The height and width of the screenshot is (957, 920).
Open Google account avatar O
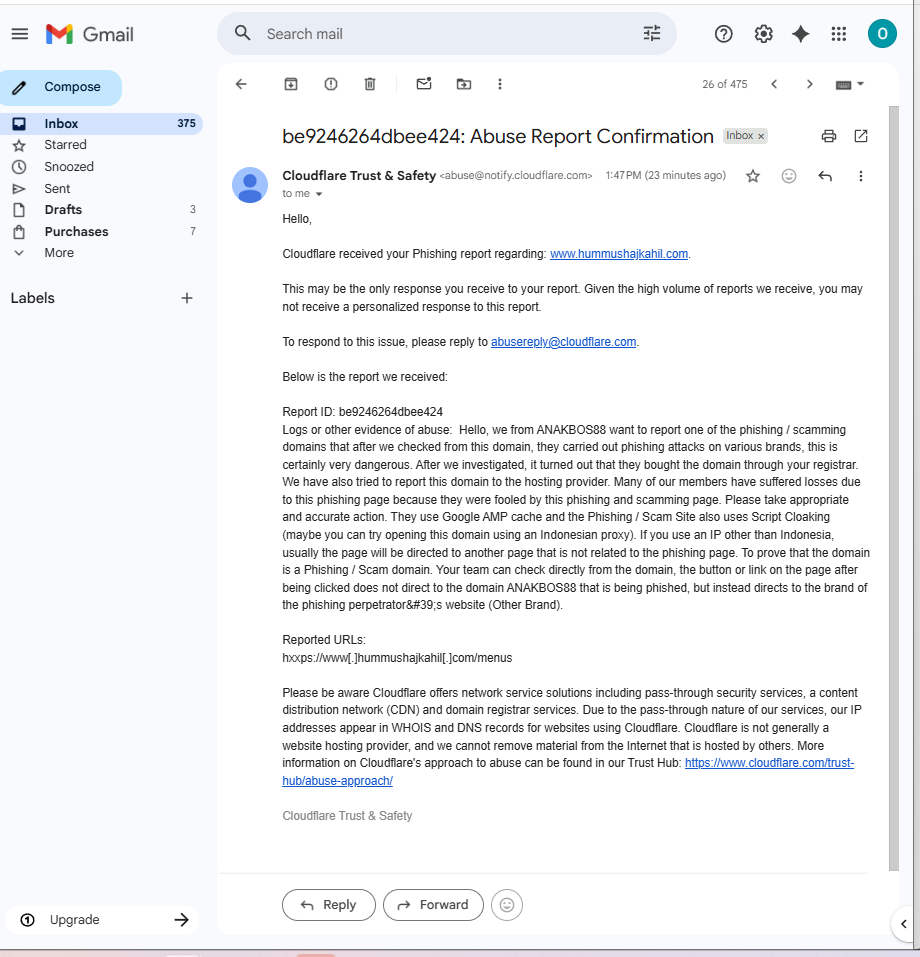882,34
